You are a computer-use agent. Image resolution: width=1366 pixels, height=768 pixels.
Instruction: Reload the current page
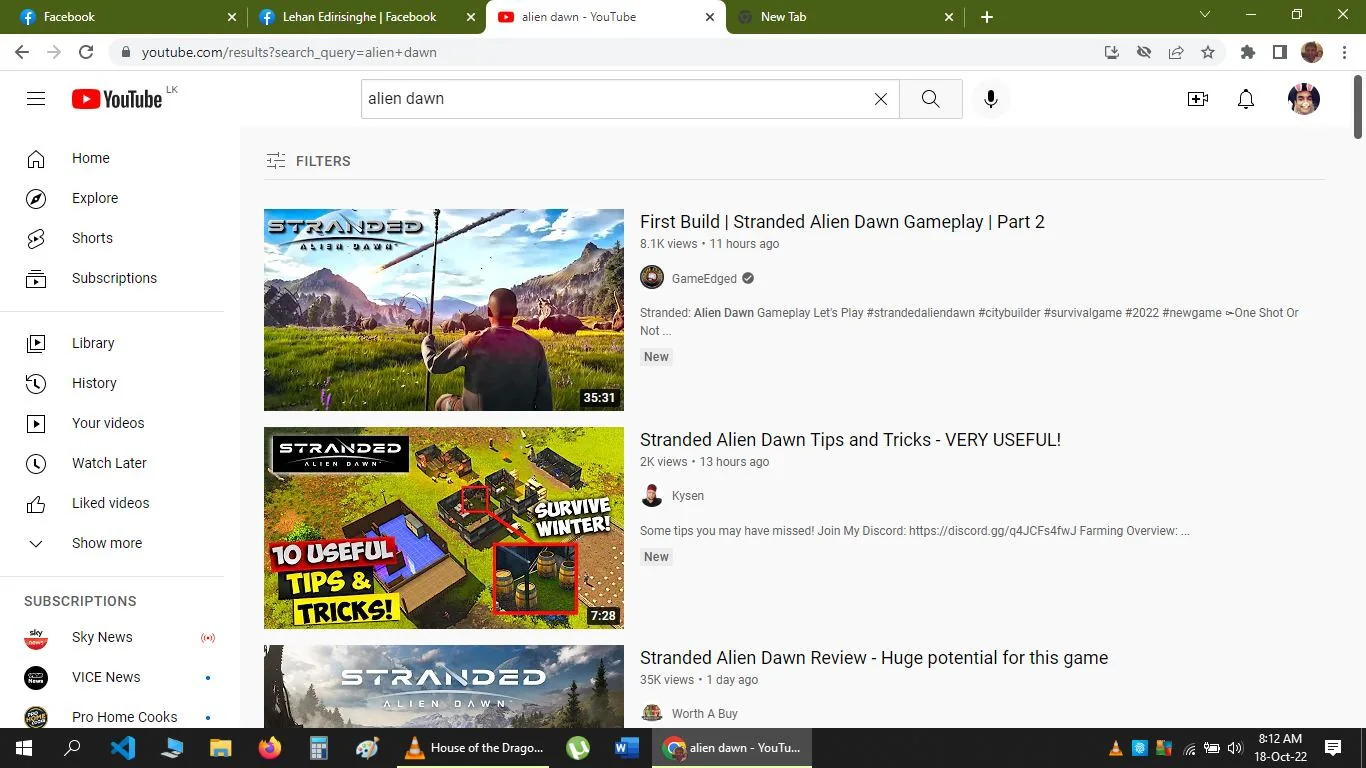(86, 52)
